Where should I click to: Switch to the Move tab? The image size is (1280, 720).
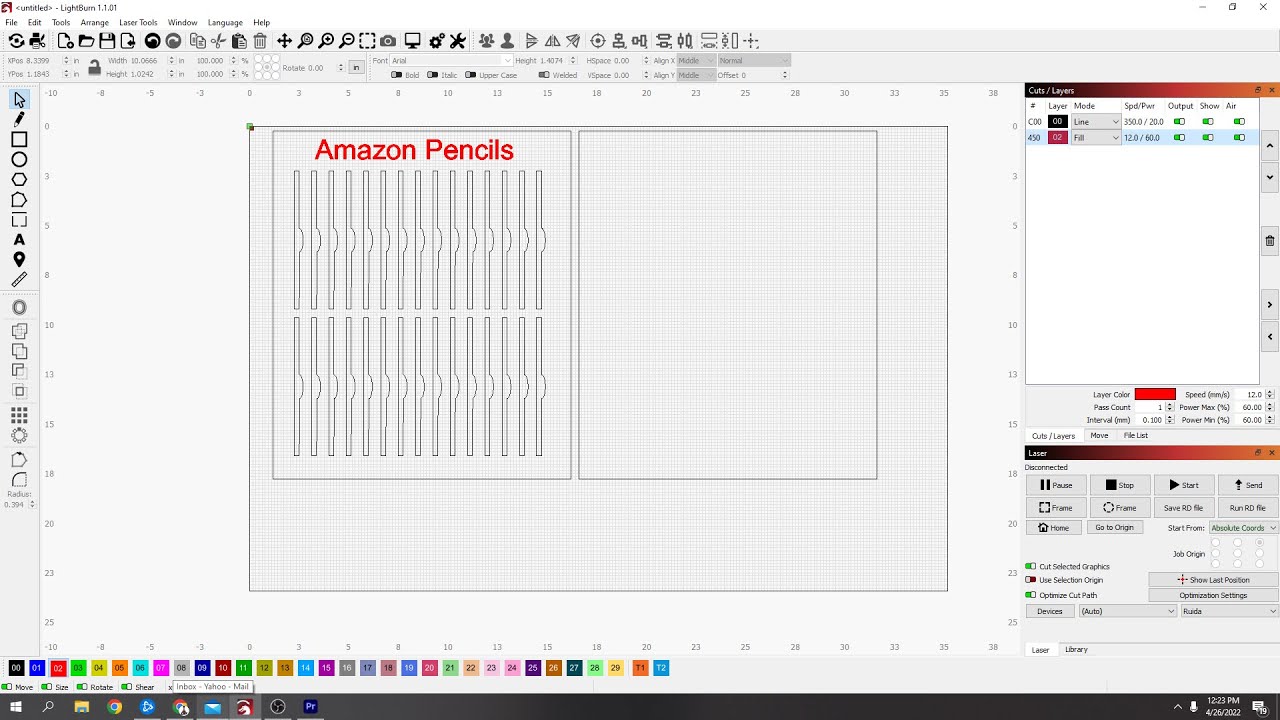1099,436
